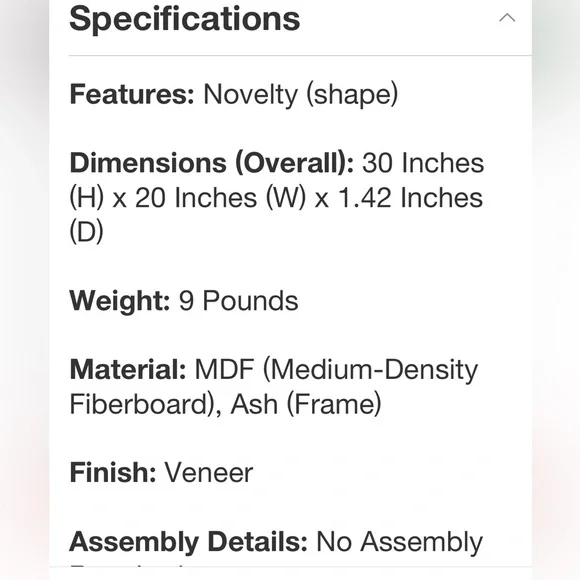Viewport: 580px width, 580px height.
Task: Click the 1.42 Inches depth text
Action: coord(411,198)
